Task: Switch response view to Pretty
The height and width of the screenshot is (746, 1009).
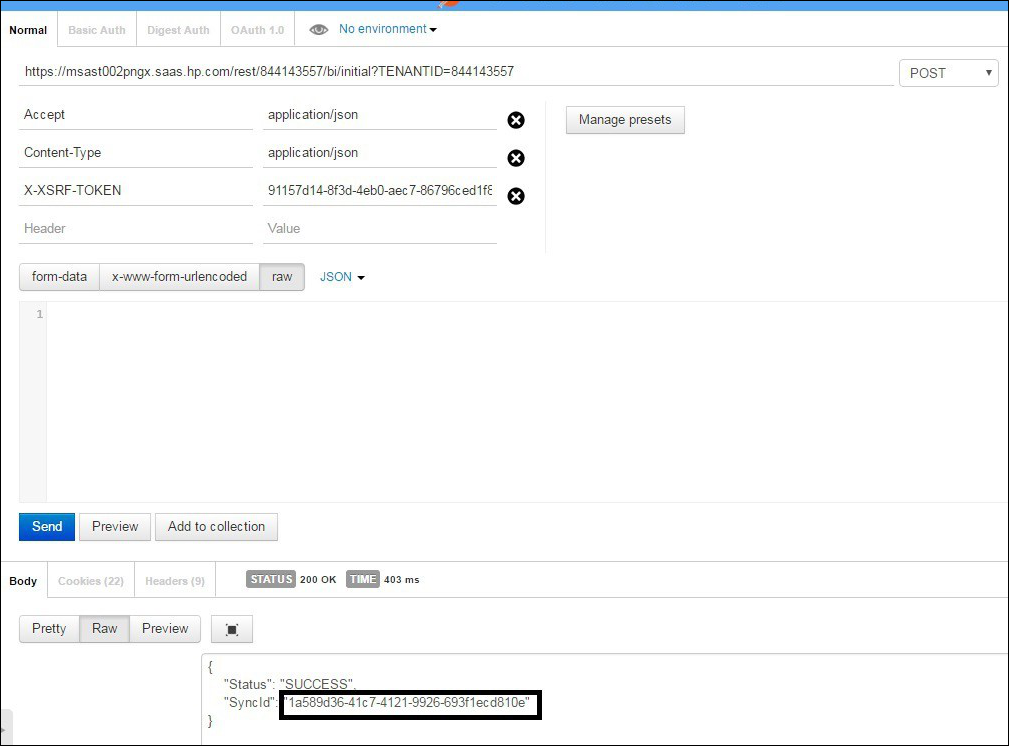Action: coord(49,629)
